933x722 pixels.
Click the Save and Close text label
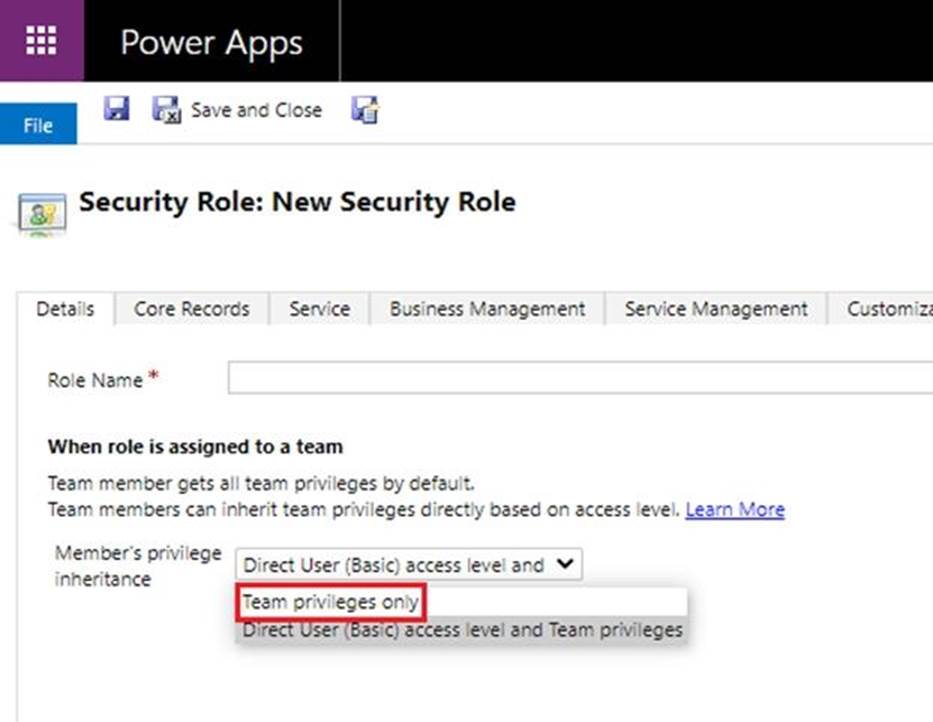click(x=256, y=110)
